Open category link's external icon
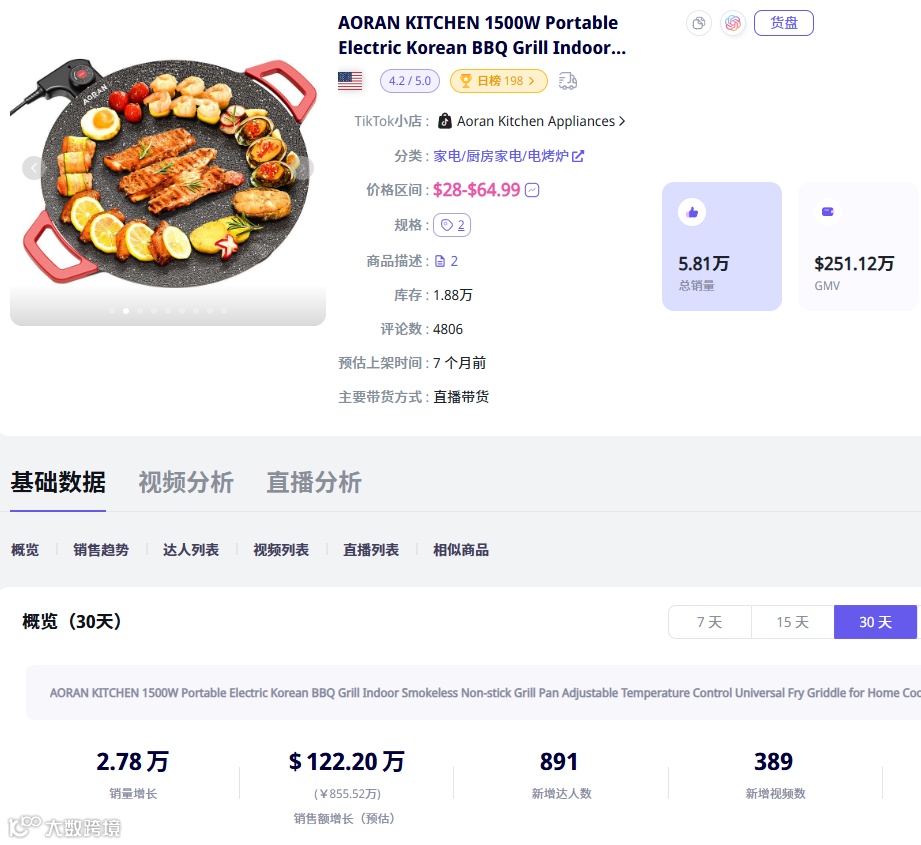 (x=578, y=156)
